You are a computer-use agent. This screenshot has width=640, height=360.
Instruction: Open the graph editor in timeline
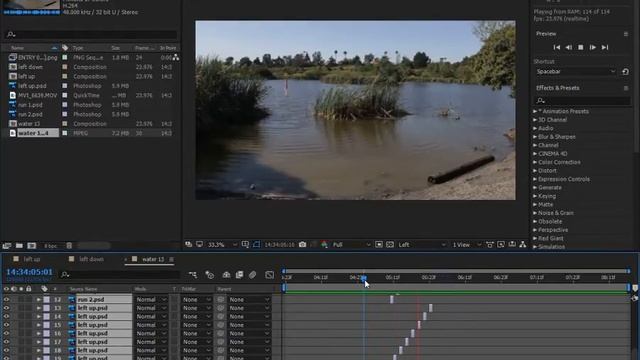coord(269,275)
